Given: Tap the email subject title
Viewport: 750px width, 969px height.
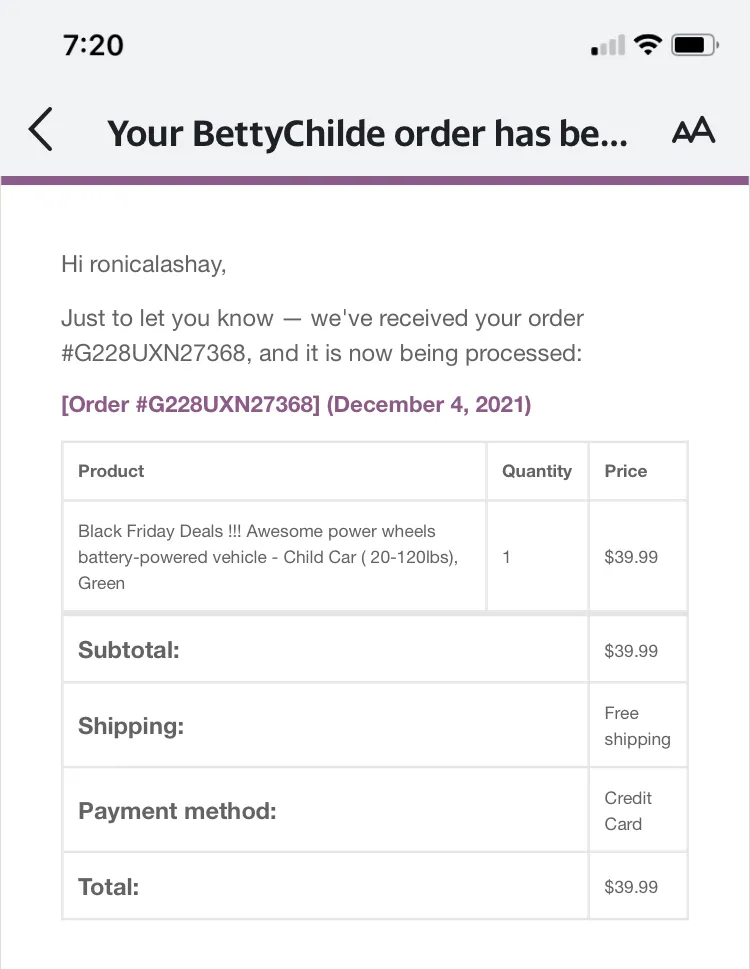Looking at the screenshot, I should point(367,133).
